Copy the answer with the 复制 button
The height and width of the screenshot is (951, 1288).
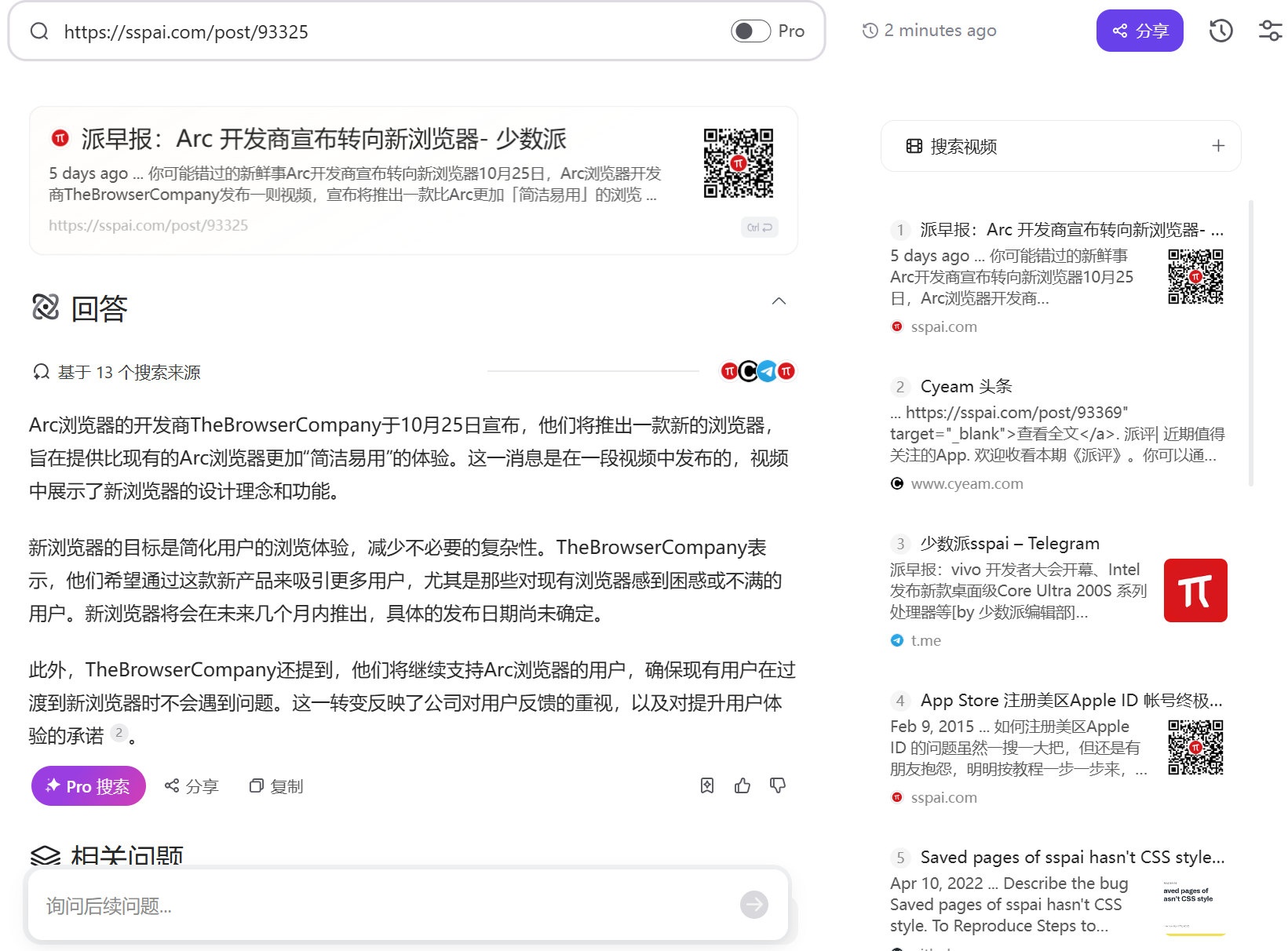(276, 786)
